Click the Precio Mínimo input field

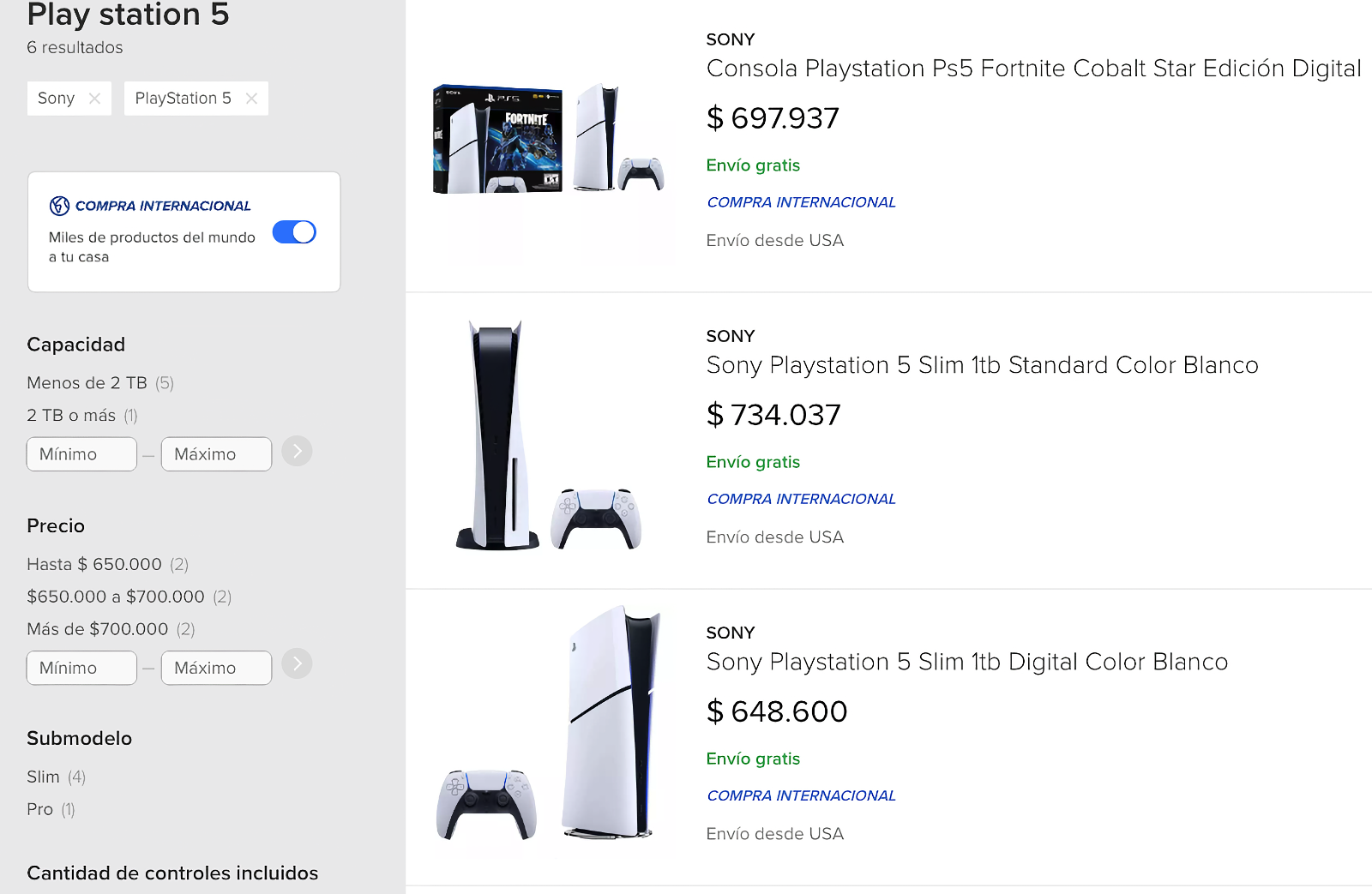click(81, 668)
